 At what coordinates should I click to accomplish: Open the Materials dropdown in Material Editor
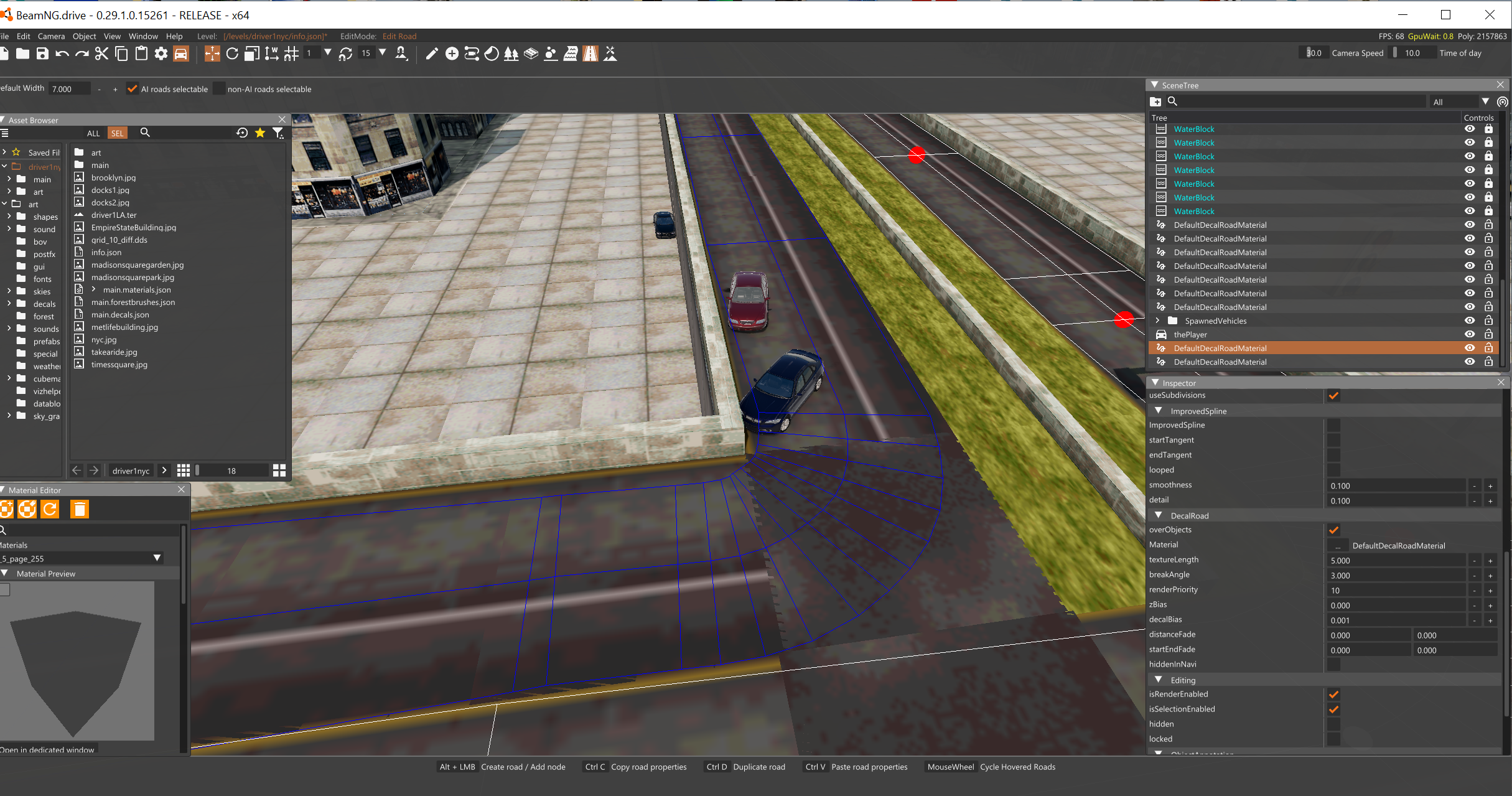point(157,558)
